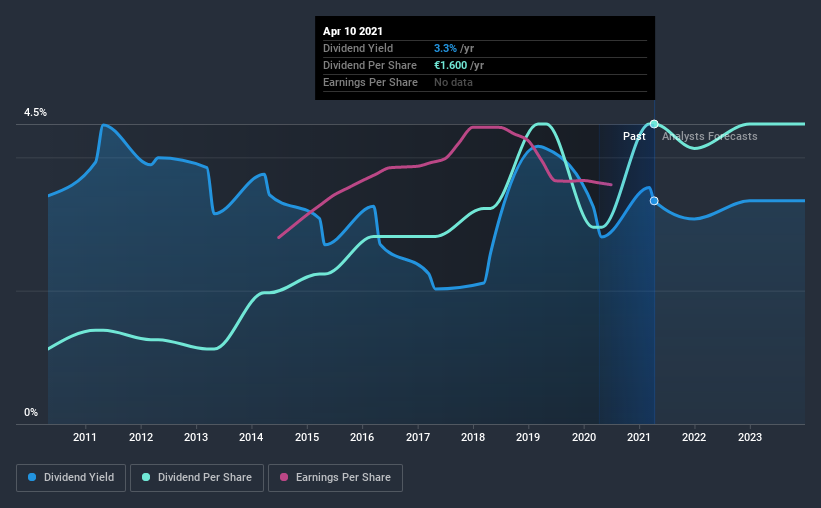Click the 2021 x-axis label
821x508 pixels.
pyautogui.click(x=639, y=437)
